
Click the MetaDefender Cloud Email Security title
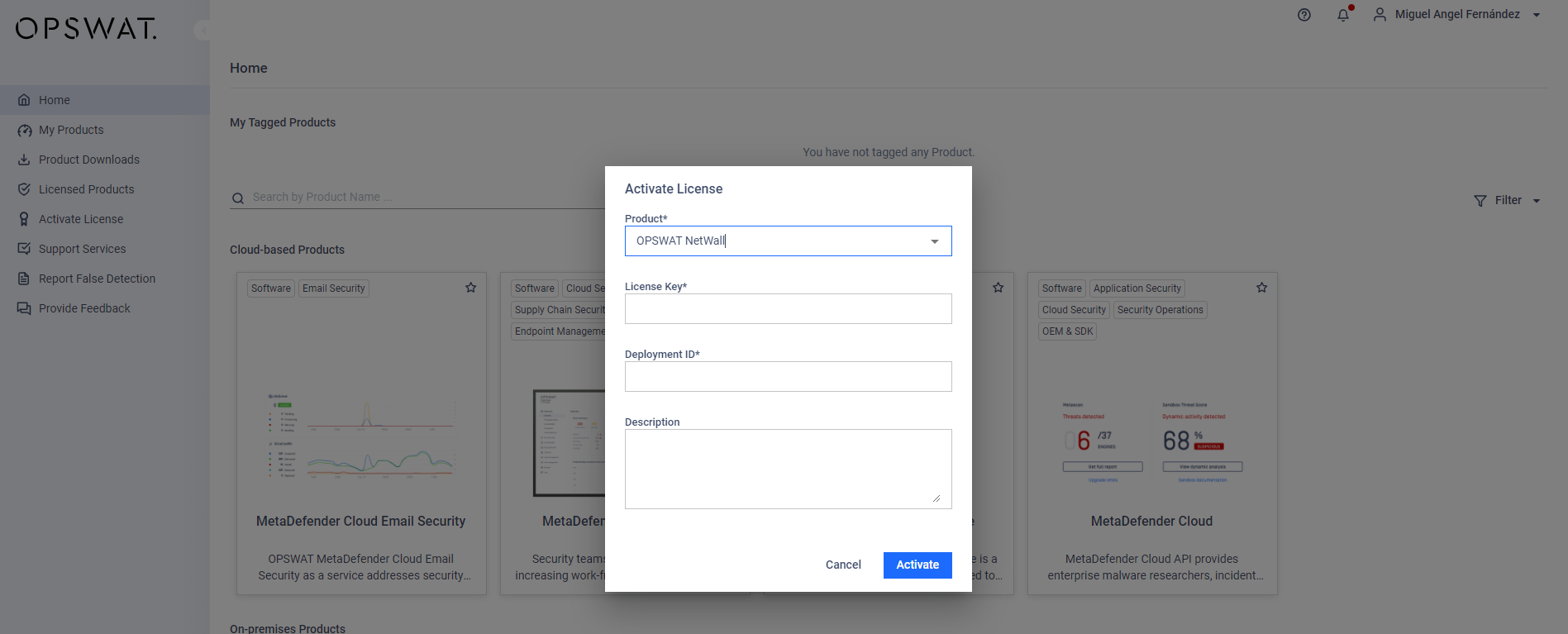(361, 521)
